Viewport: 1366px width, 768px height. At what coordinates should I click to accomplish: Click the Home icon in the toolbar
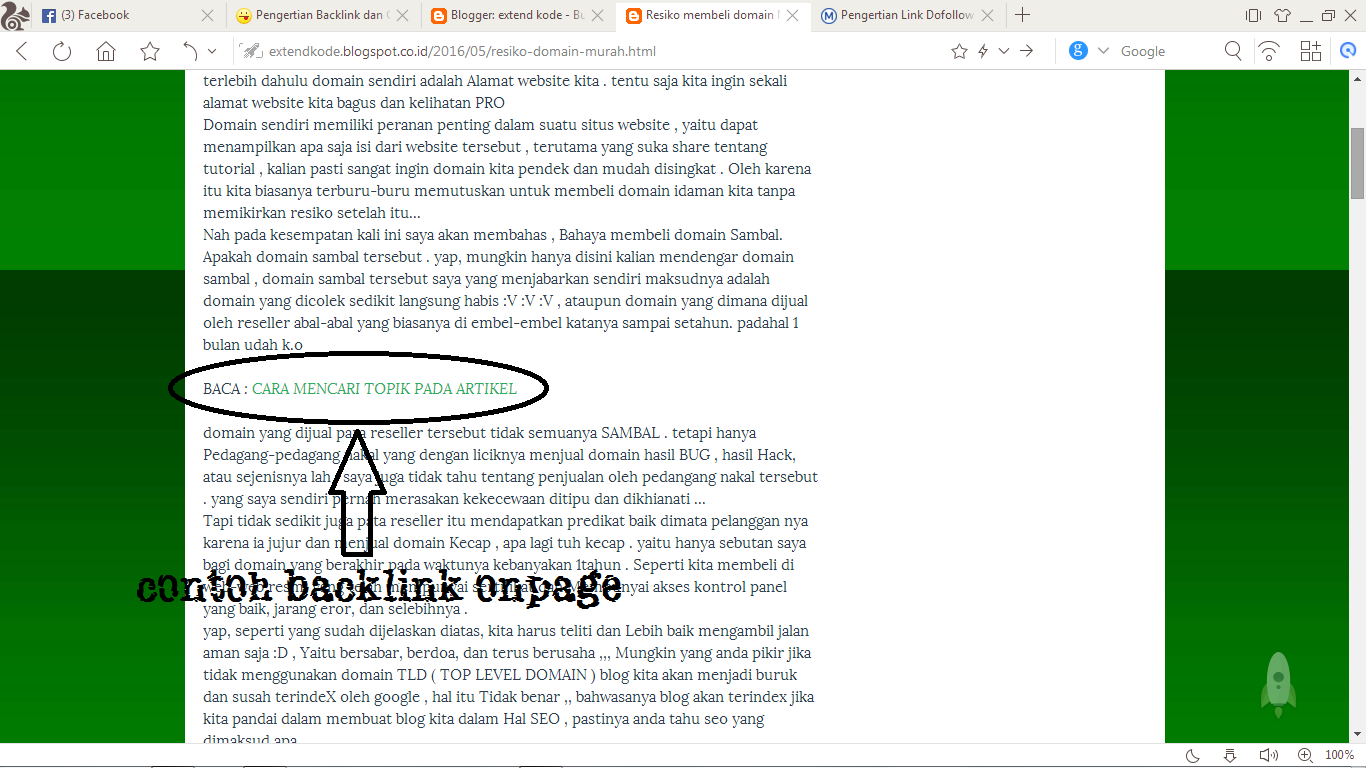click(105, 50)
